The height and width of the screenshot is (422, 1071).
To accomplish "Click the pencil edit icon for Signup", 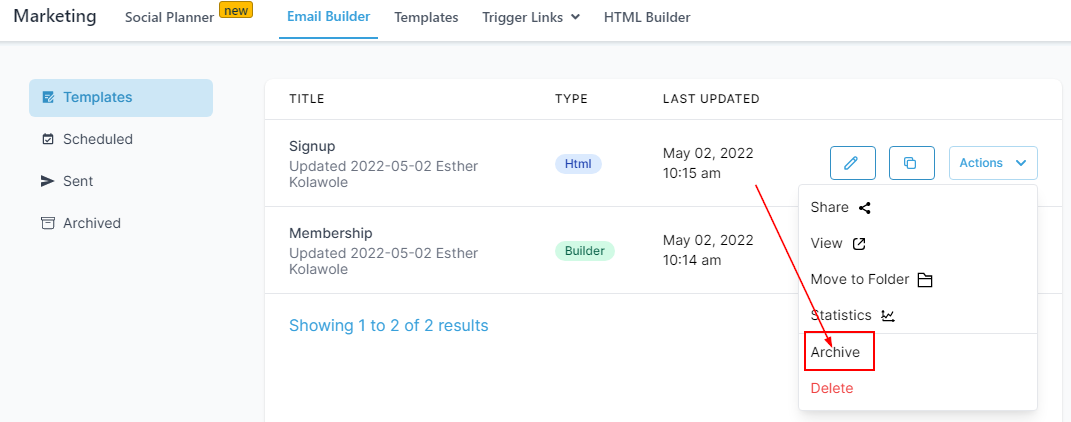I will point(852,163).
